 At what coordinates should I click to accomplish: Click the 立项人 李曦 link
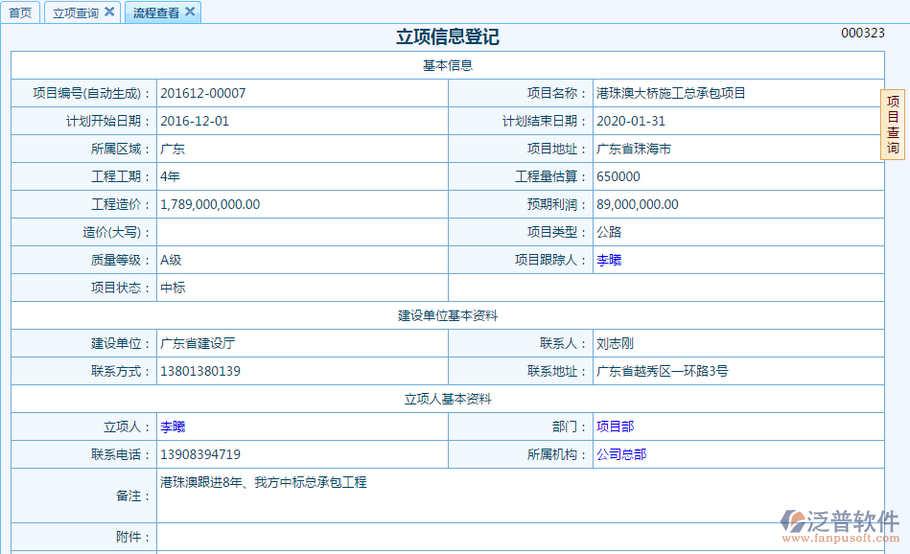173,426
